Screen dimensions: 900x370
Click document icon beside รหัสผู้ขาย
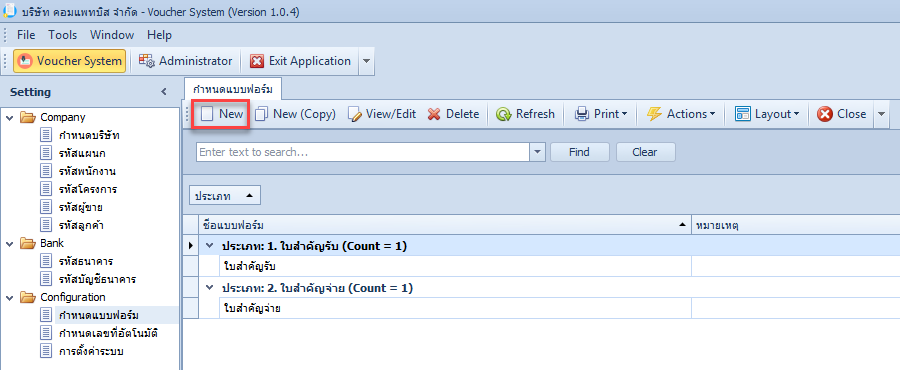coord(46,207)
